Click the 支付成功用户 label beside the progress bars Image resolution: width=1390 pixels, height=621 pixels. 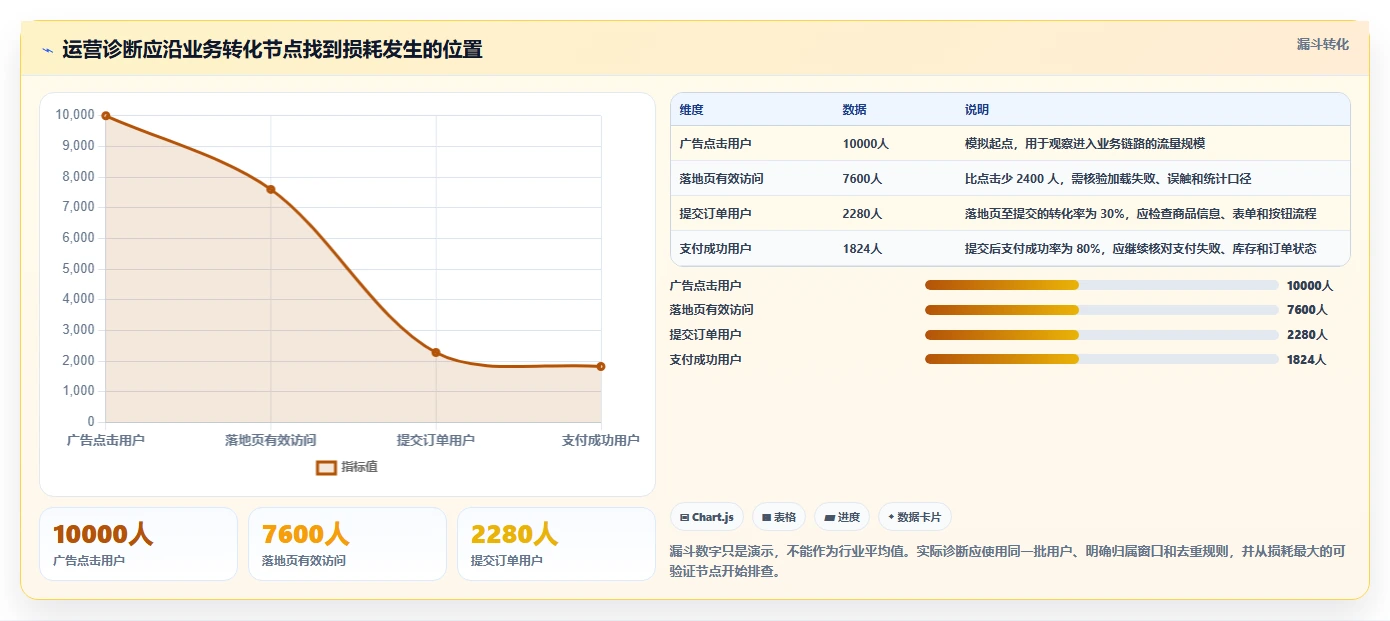pyautogui.click(x=706, y=360)
